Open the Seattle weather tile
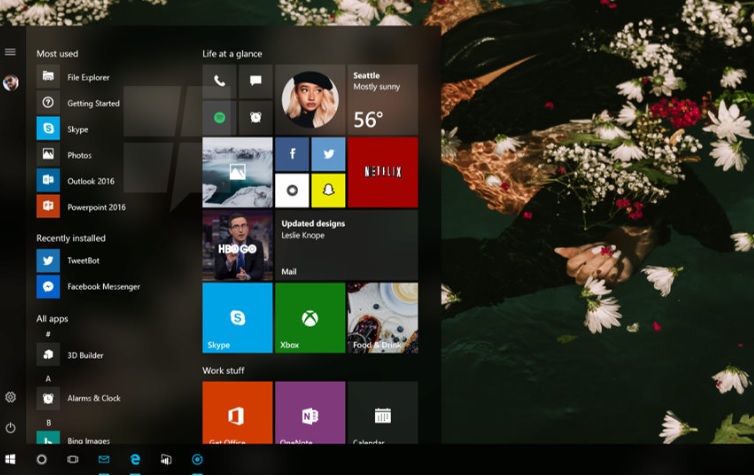 pos(382,99)
